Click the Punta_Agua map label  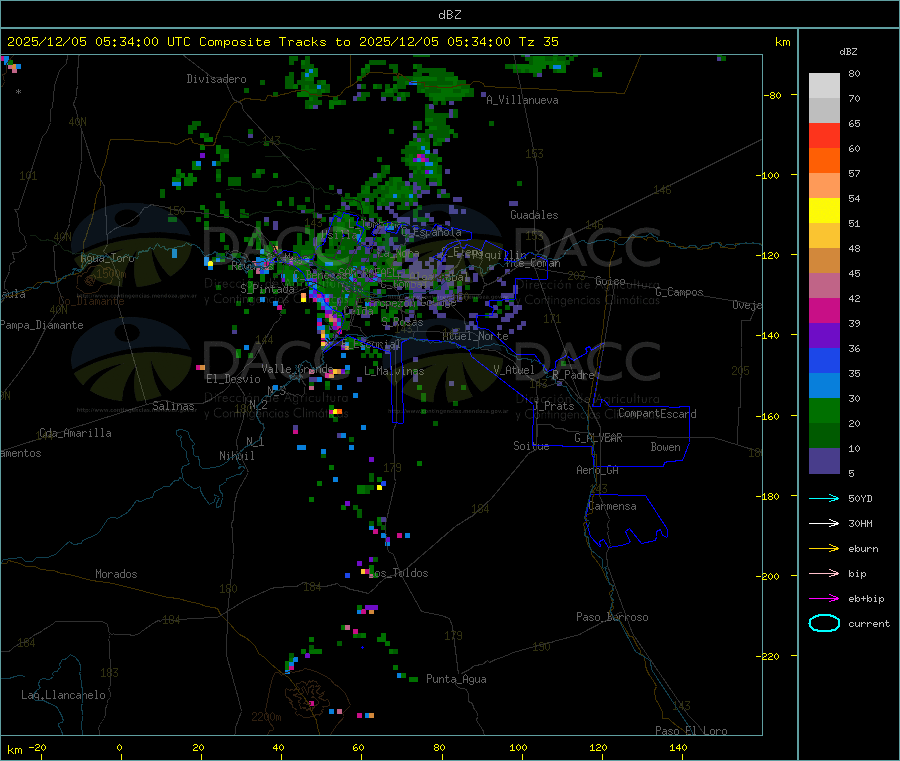[456, 679]
